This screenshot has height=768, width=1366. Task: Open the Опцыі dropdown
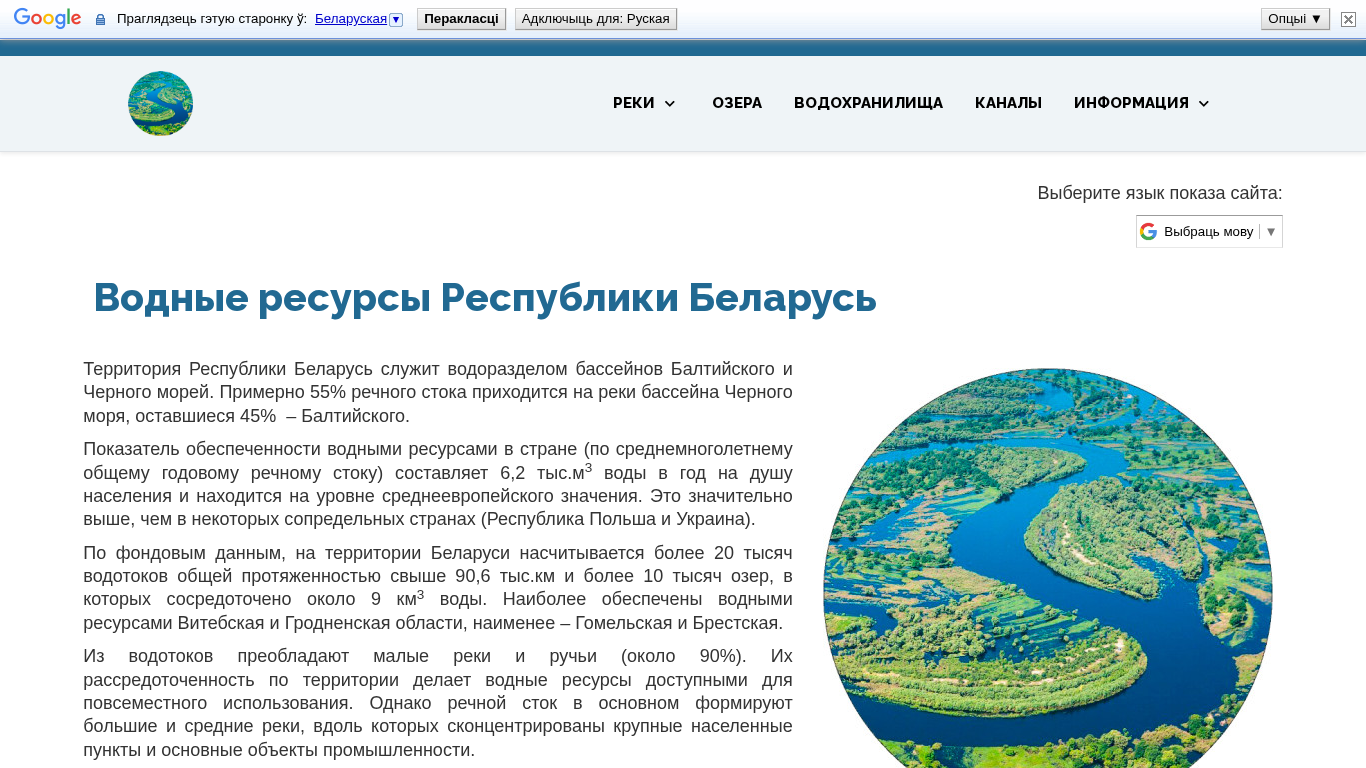coord(1295,19)
